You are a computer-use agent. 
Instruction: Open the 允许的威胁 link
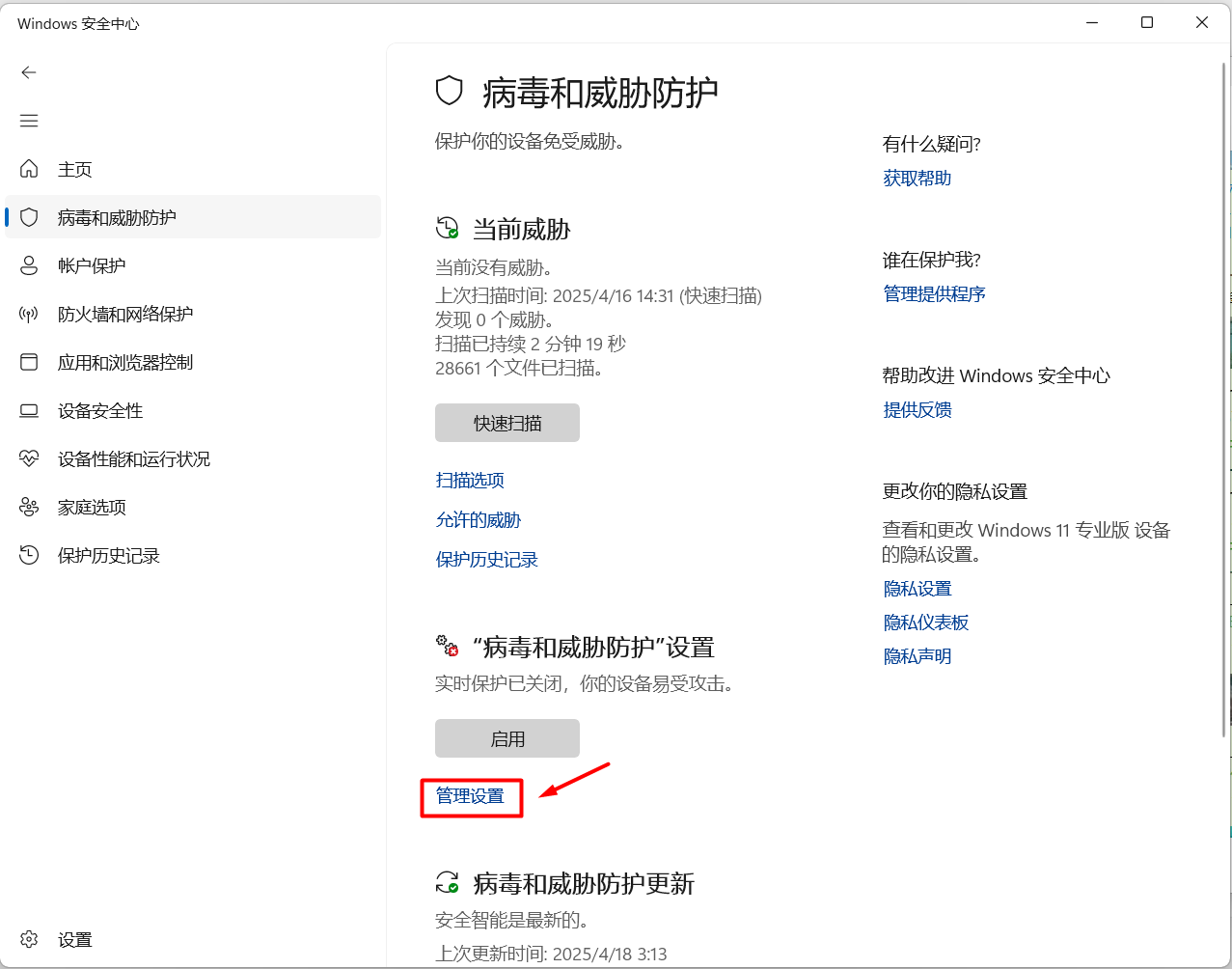[479, 519]
